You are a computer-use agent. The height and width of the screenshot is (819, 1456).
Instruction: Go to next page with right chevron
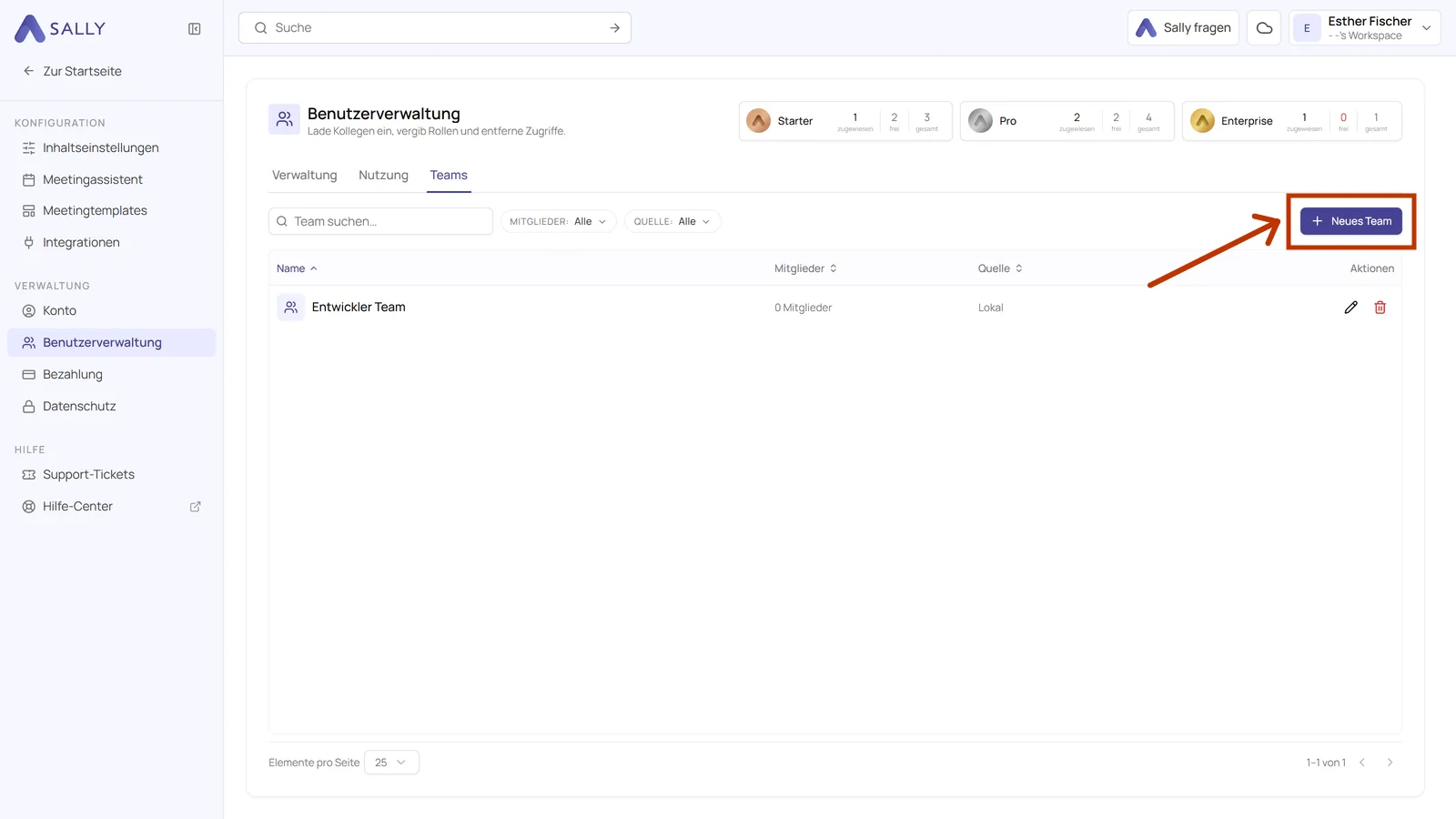click(x=1390, y=763)
